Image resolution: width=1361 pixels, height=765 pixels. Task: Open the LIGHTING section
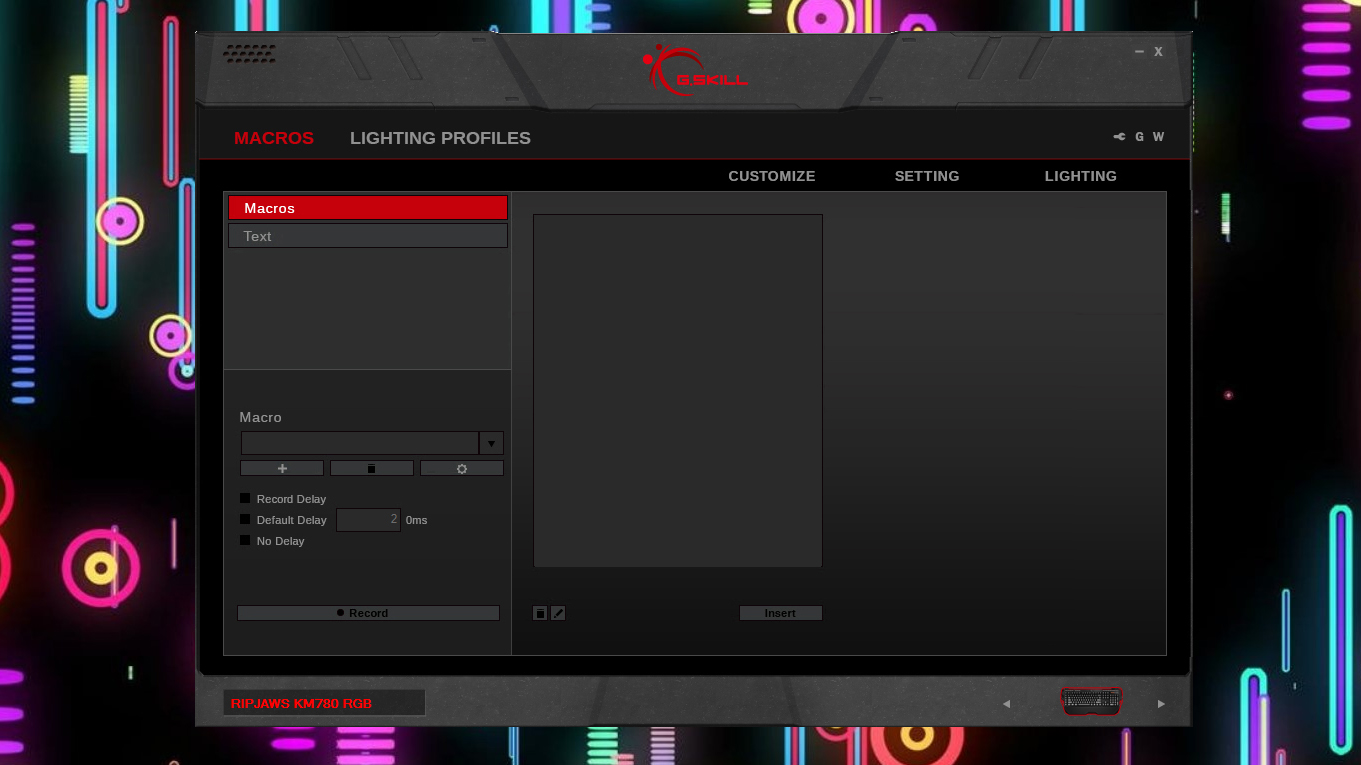tap(1081, 176)
